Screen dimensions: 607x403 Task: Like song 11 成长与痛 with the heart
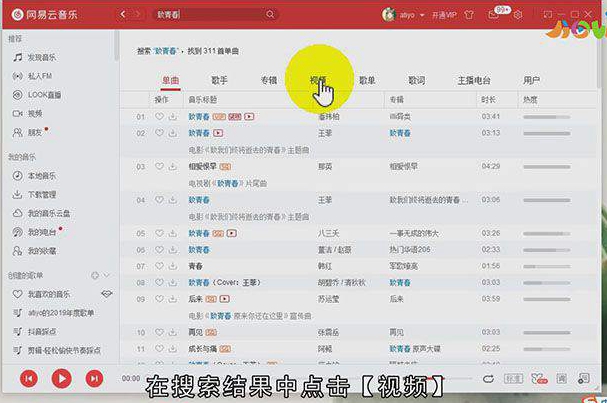pos(159,349)
